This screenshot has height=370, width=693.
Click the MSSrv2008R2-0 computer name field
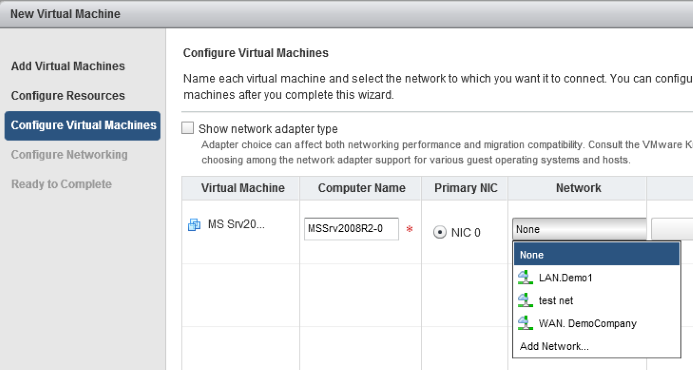[x=351, y=229]
